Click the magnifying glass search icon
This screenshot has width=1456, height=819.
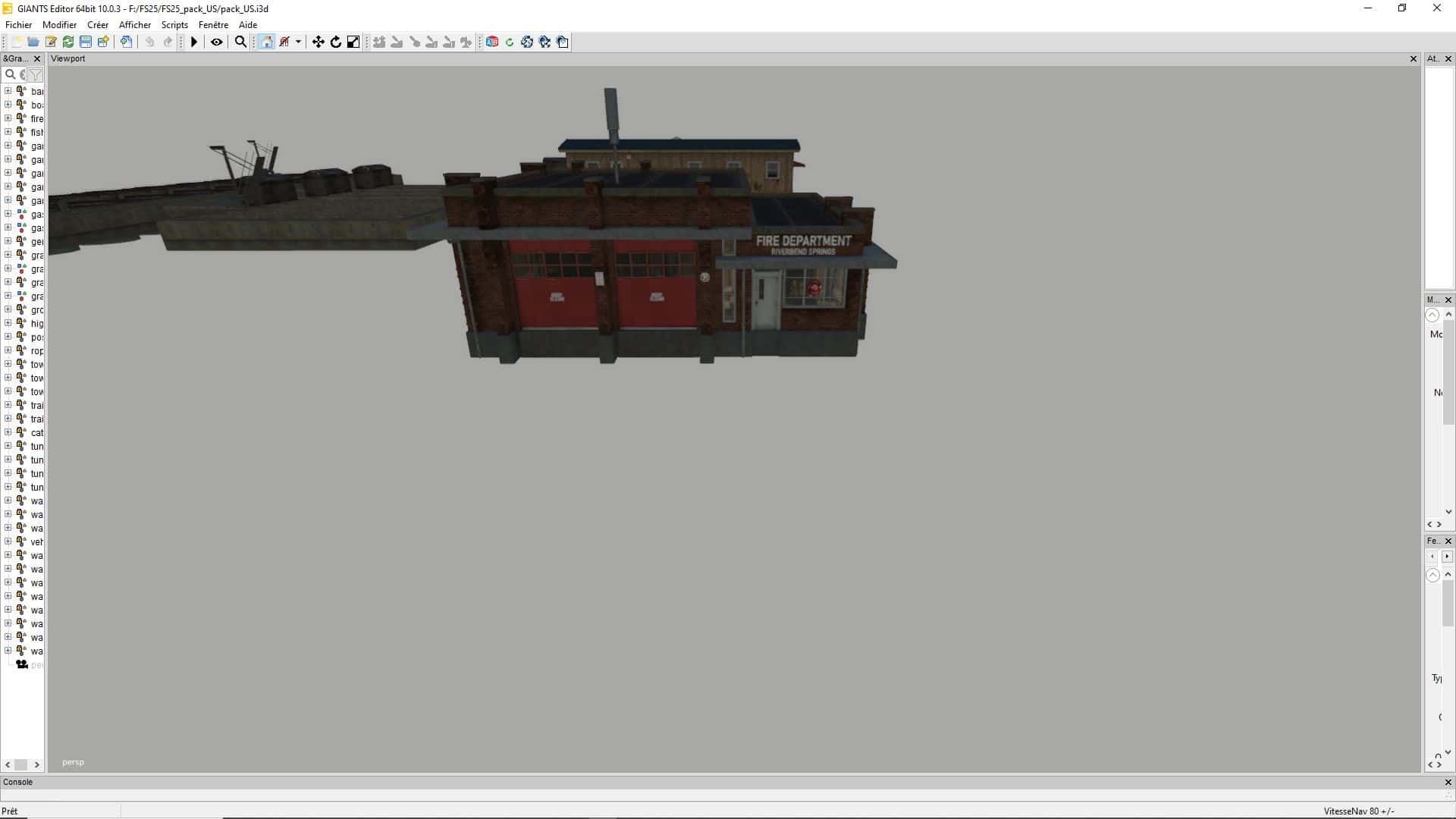240,42
